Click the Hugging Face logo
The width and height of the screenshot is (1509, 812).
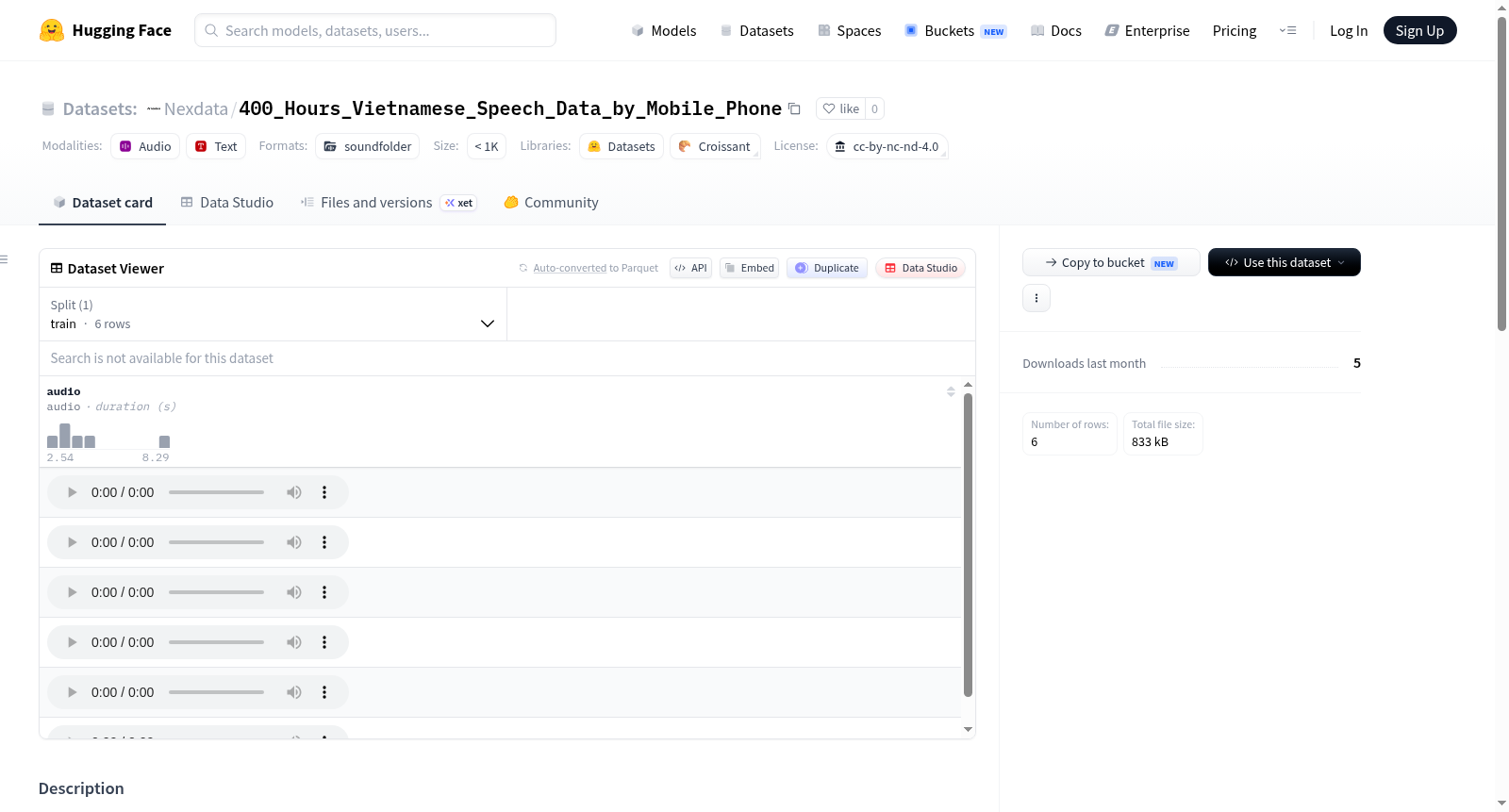coord(106,30)
